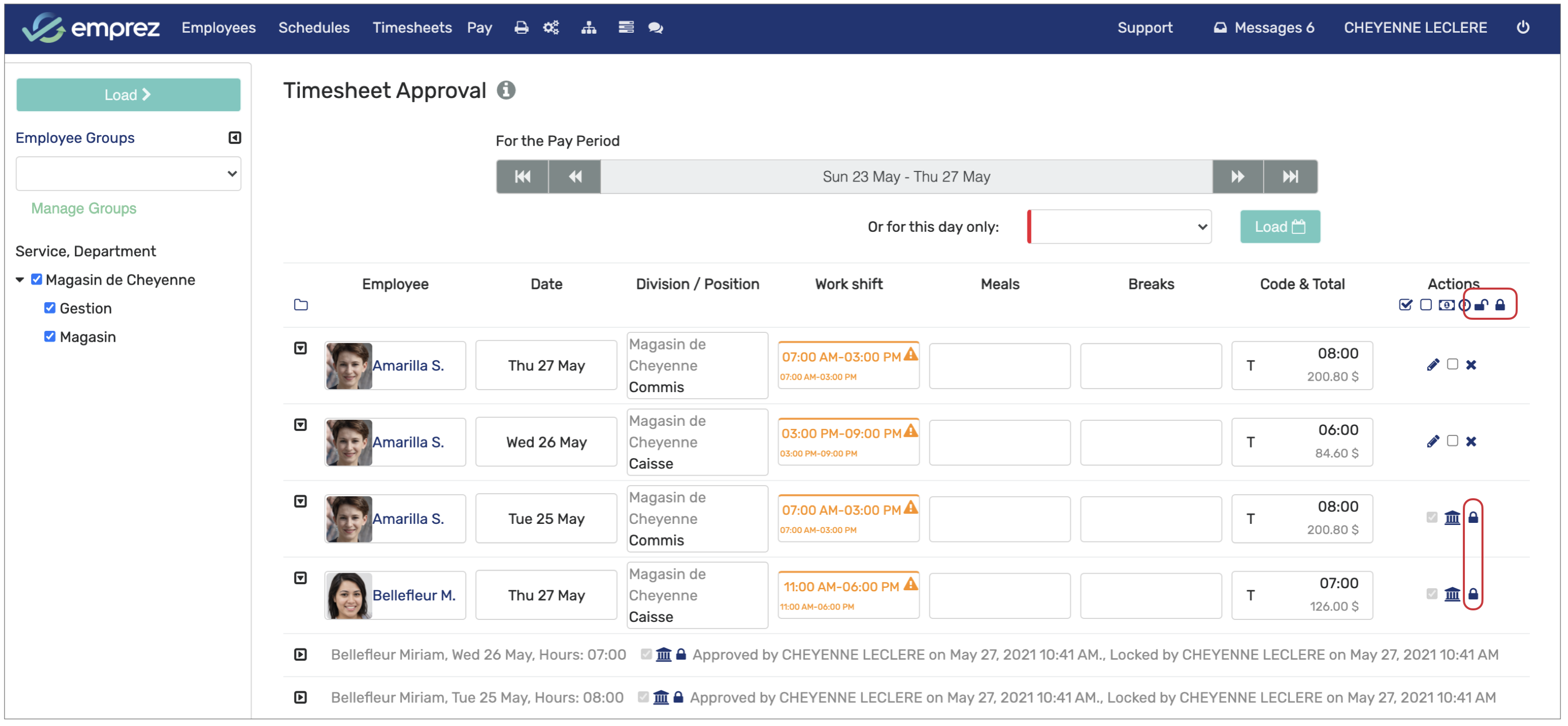Toggle the Magasin sub-department checkbox
Image resolution: width=1568 pixels, height=726 pixels.
coord(50,336)
